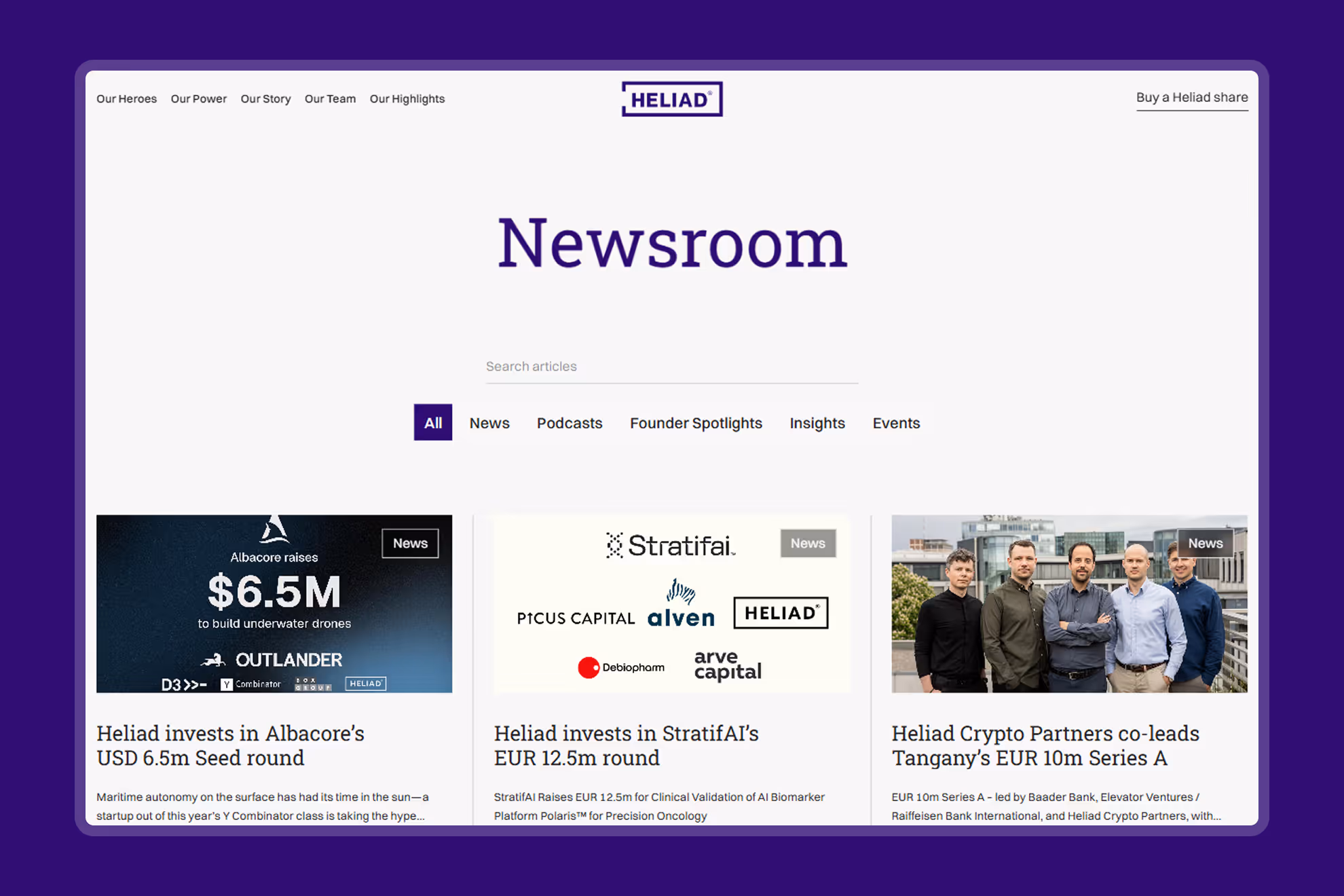The width and height of the screenshot is (1344, 896).
Task: Filter by Events
Action: pyautogui.click(x=895, y=423)
